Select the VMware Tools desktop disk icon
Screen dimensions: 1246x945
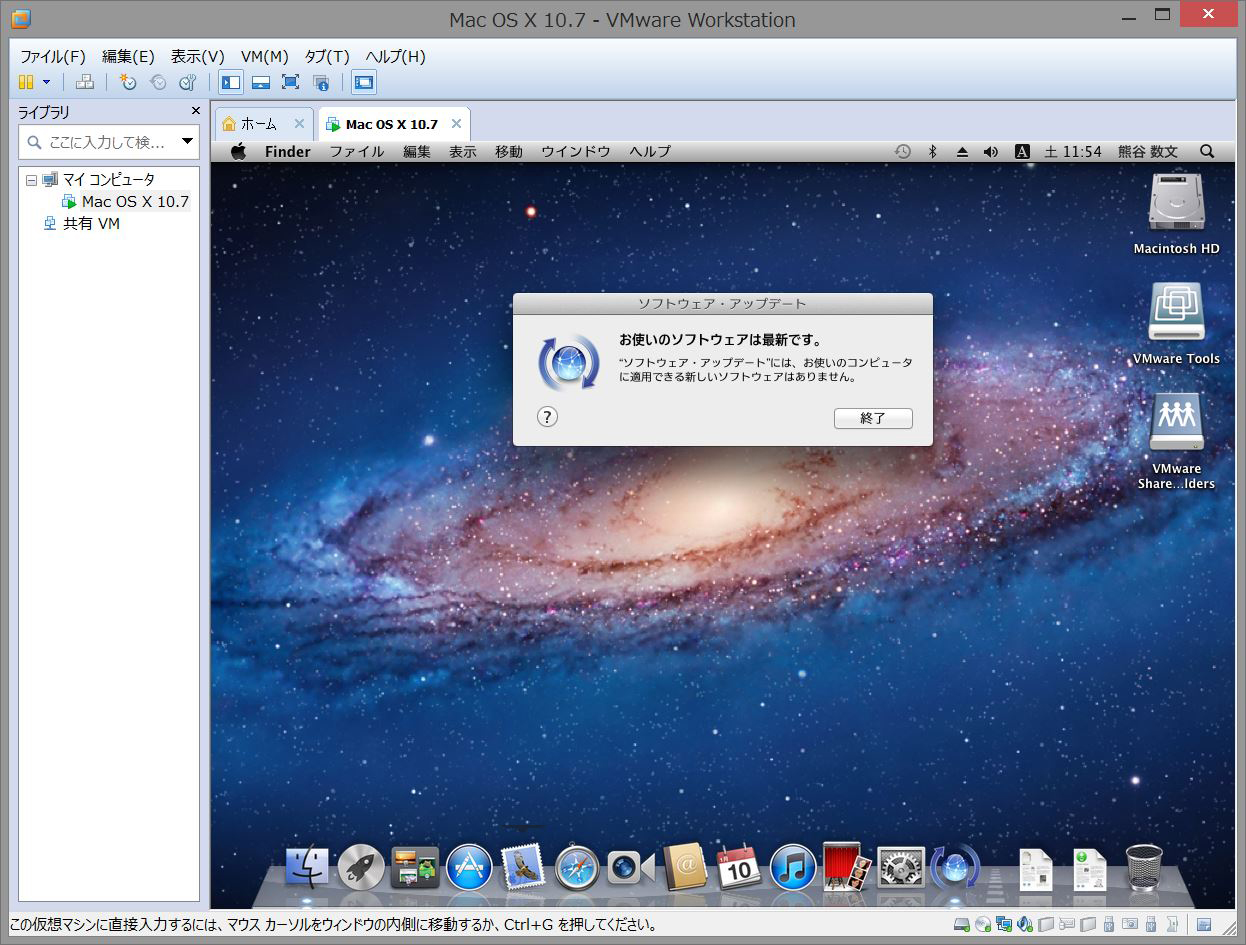pos(1176,323)
